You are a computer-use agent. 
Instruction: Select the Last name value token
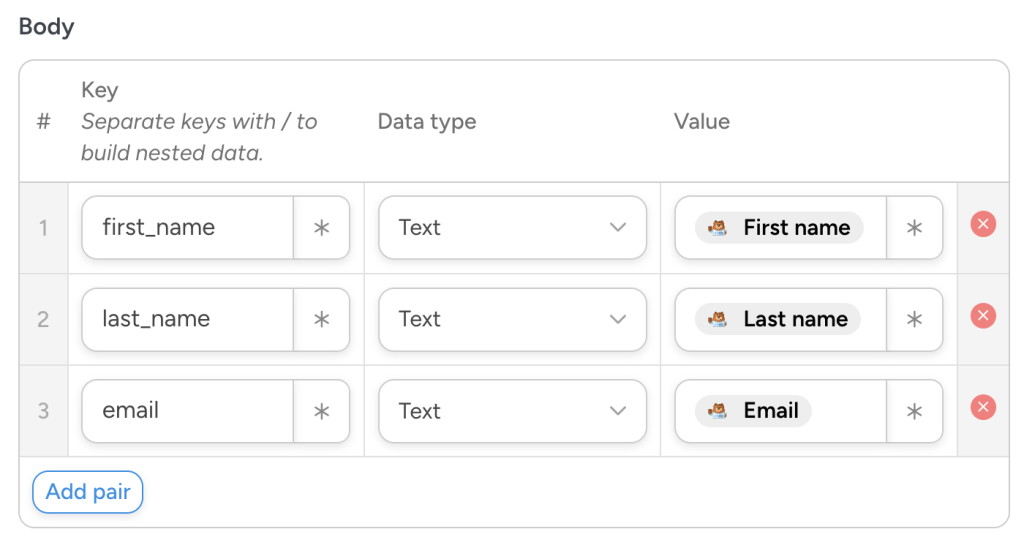778,320
